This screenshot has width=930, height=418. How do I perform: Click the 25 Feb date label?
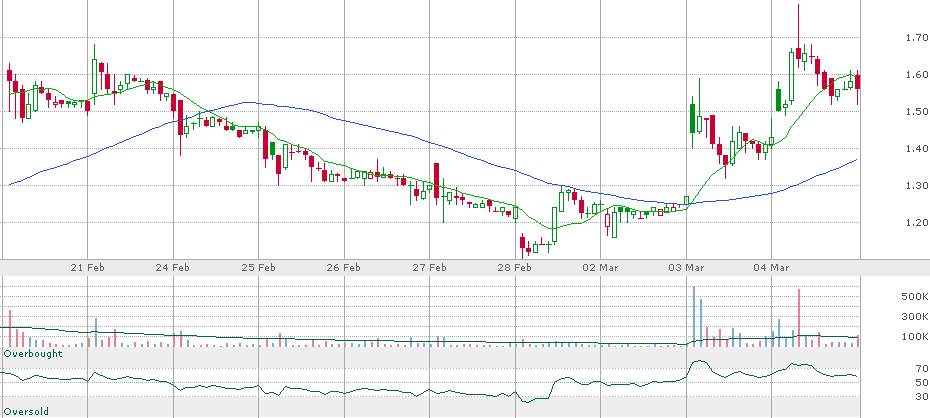[259, 267]
